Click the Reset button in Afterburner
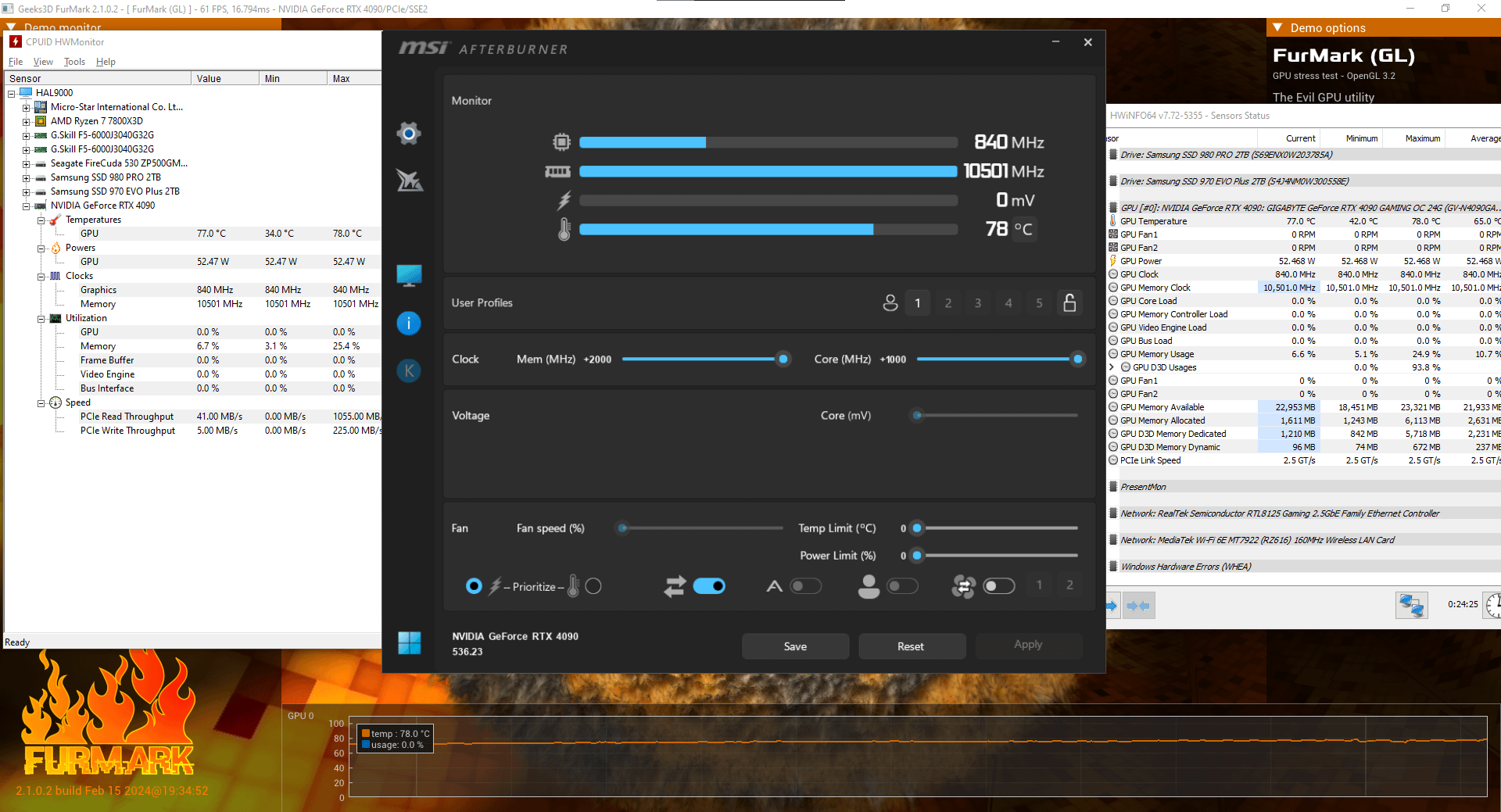The width and height of the screenshot is (1501, 812). tap(911, 646)
